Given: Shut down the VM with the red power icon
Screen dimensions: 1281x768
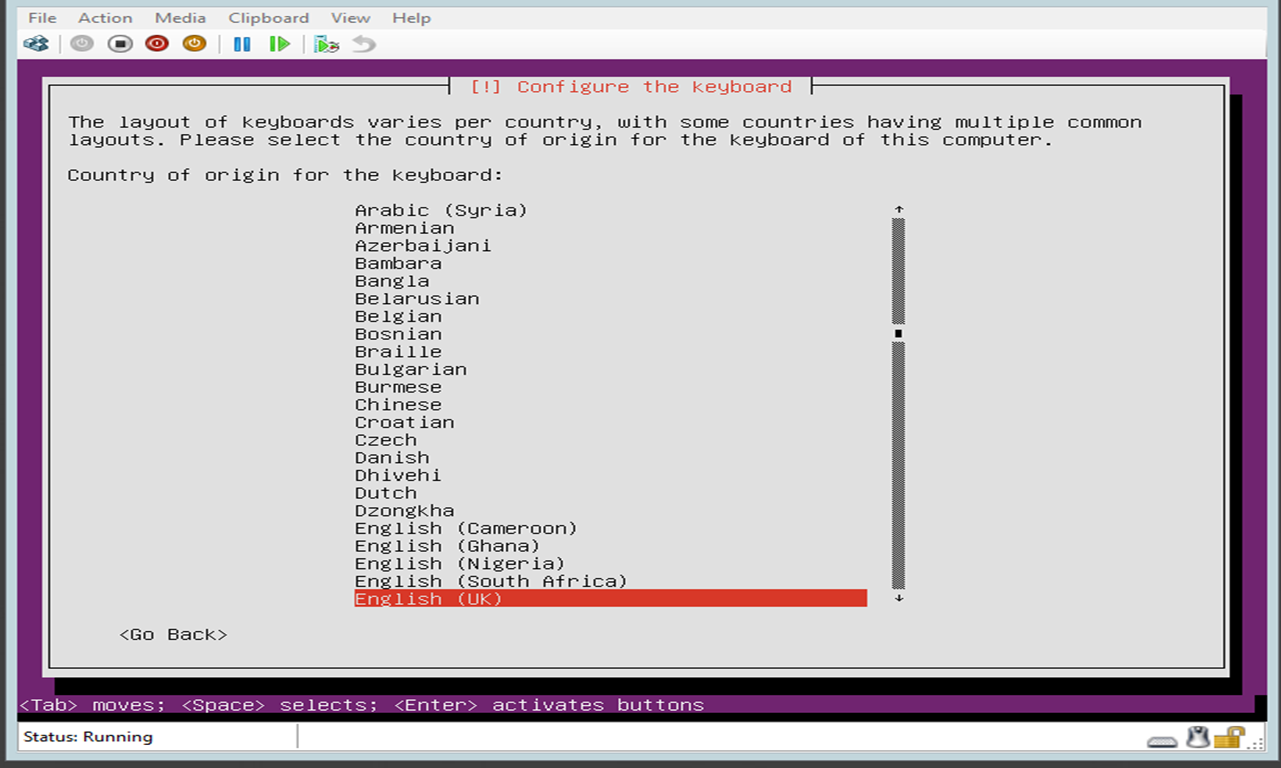Looking at the screenshot, I should coord(157,44).
